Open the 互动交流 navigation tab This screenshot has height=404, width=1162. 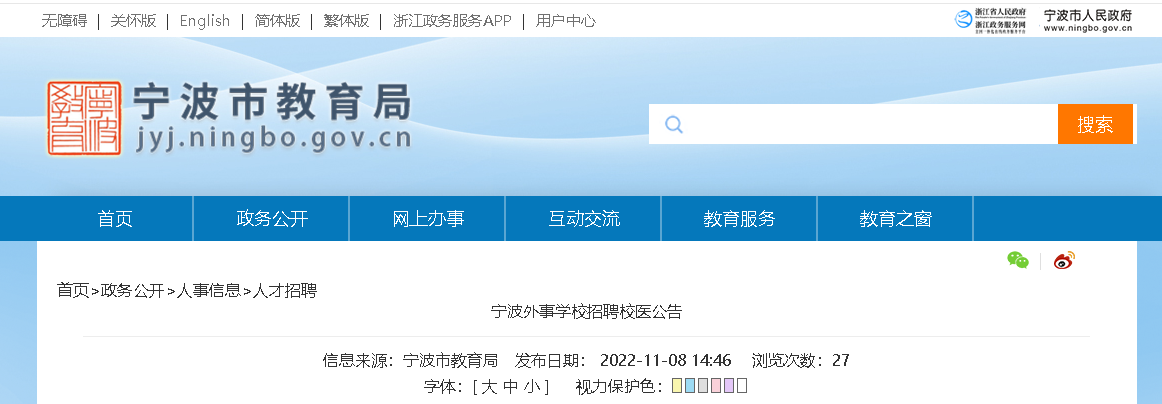(584, 219)
